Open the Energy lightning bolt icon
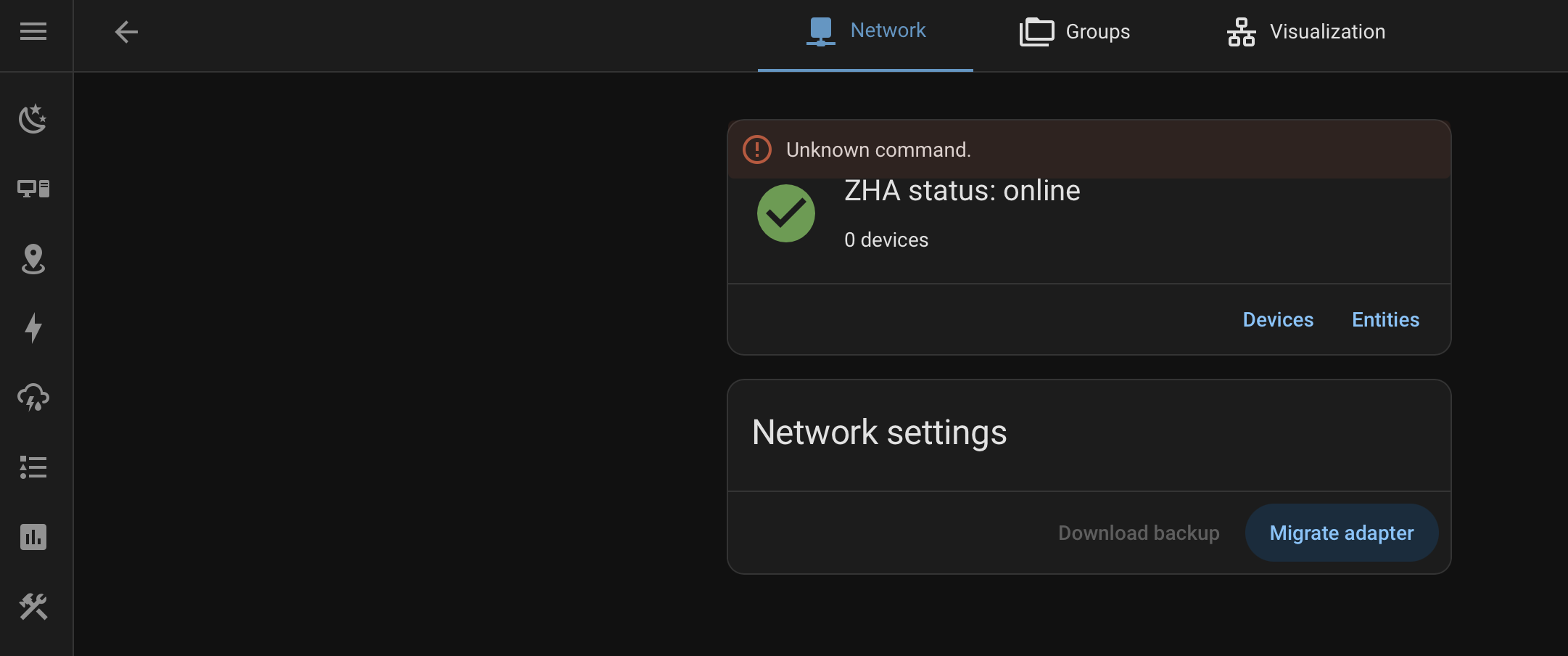This screenshot has width=1568, height=656. coord(33,327)
